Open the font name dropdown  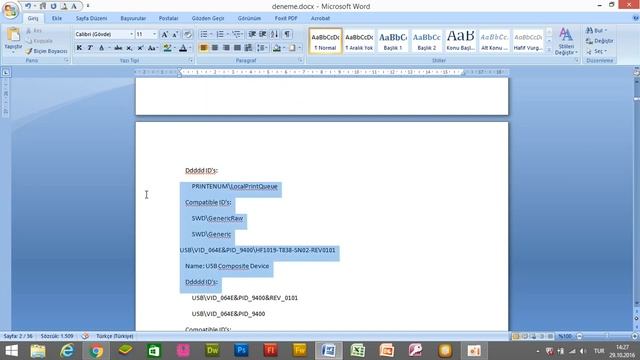(x=131, y=34)
